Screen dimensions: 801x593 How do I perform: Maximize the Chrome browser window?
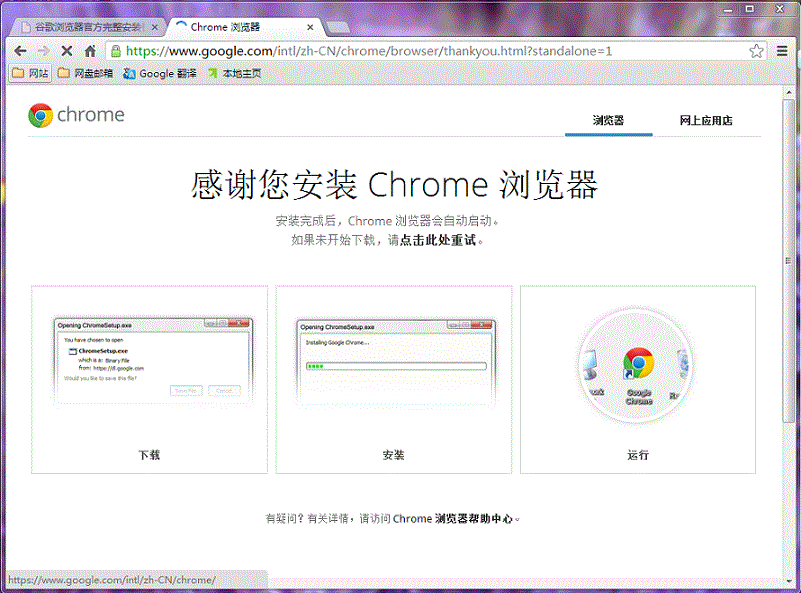[x=749, y=9]
